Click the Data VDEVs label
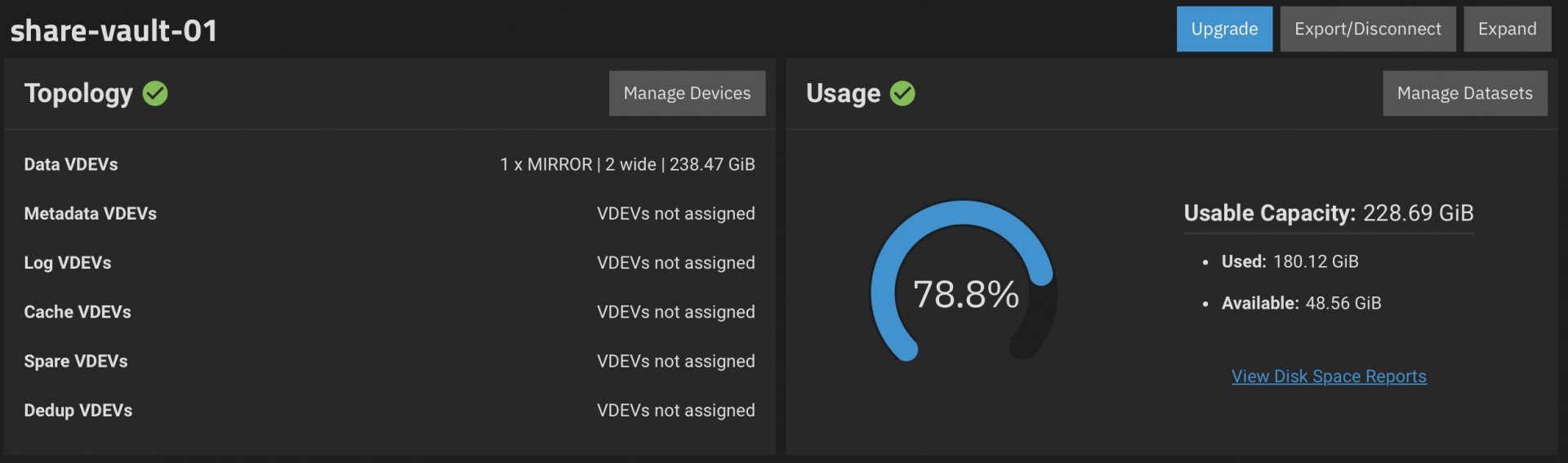Viewport: 1568px width, 463px height. [x=71, y=164]
